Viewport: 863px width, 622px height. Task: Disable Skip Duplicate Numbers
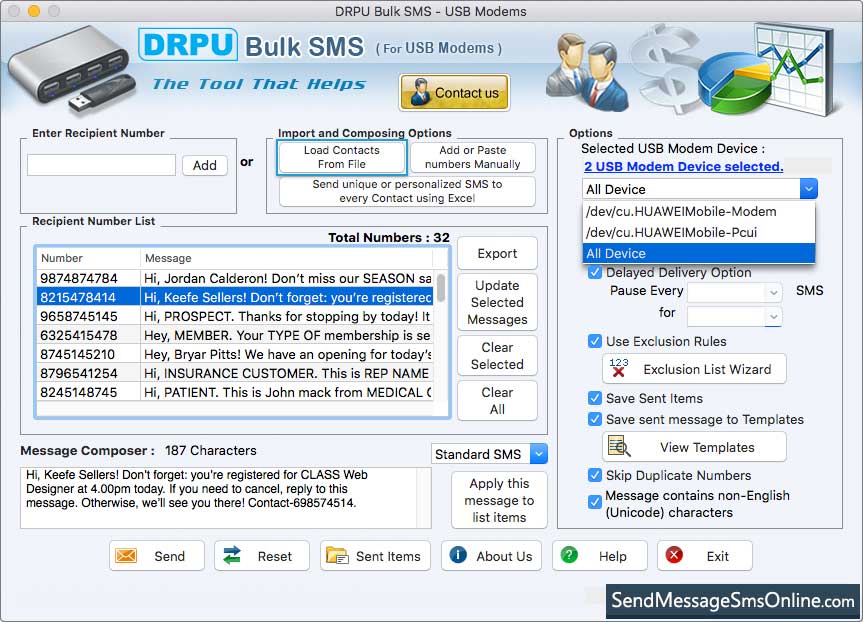click(x=594, y=475)
